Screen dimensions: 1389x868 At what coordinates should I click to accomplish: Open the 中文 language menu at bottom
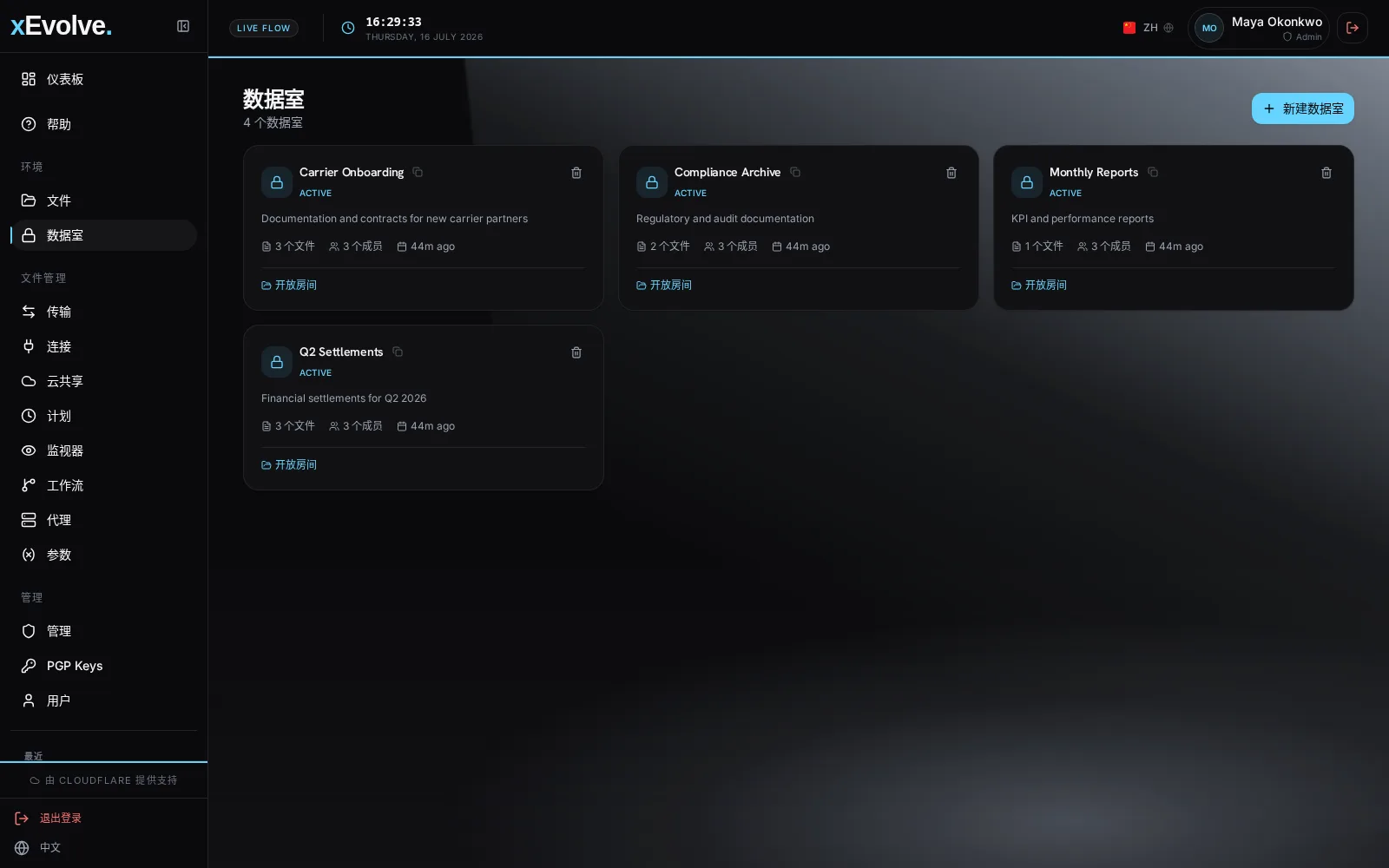(x=38, y=848)
